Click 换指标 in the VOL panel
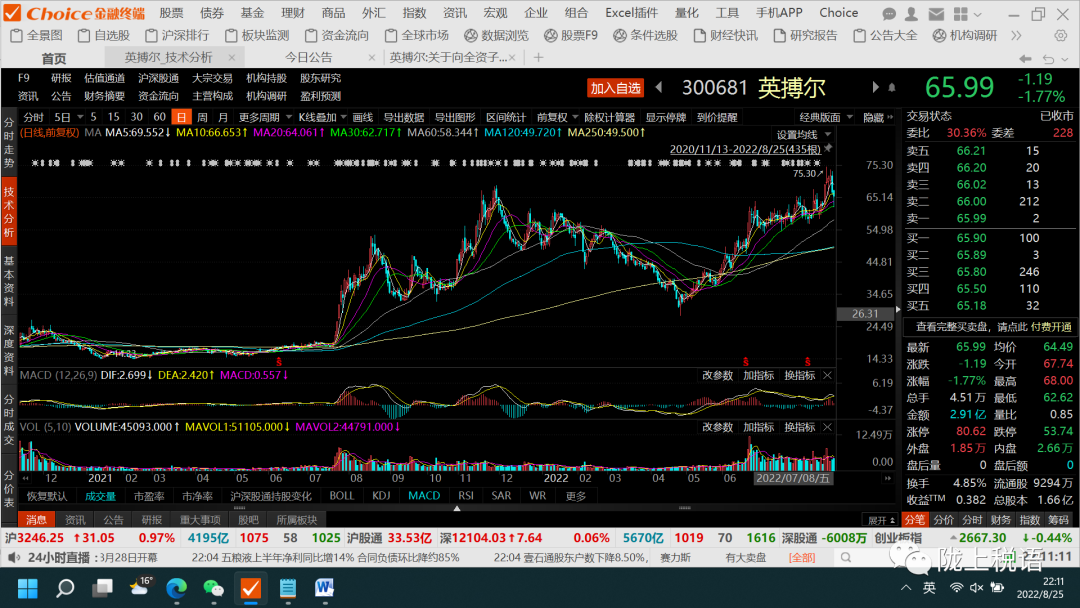 coord(800,428)
